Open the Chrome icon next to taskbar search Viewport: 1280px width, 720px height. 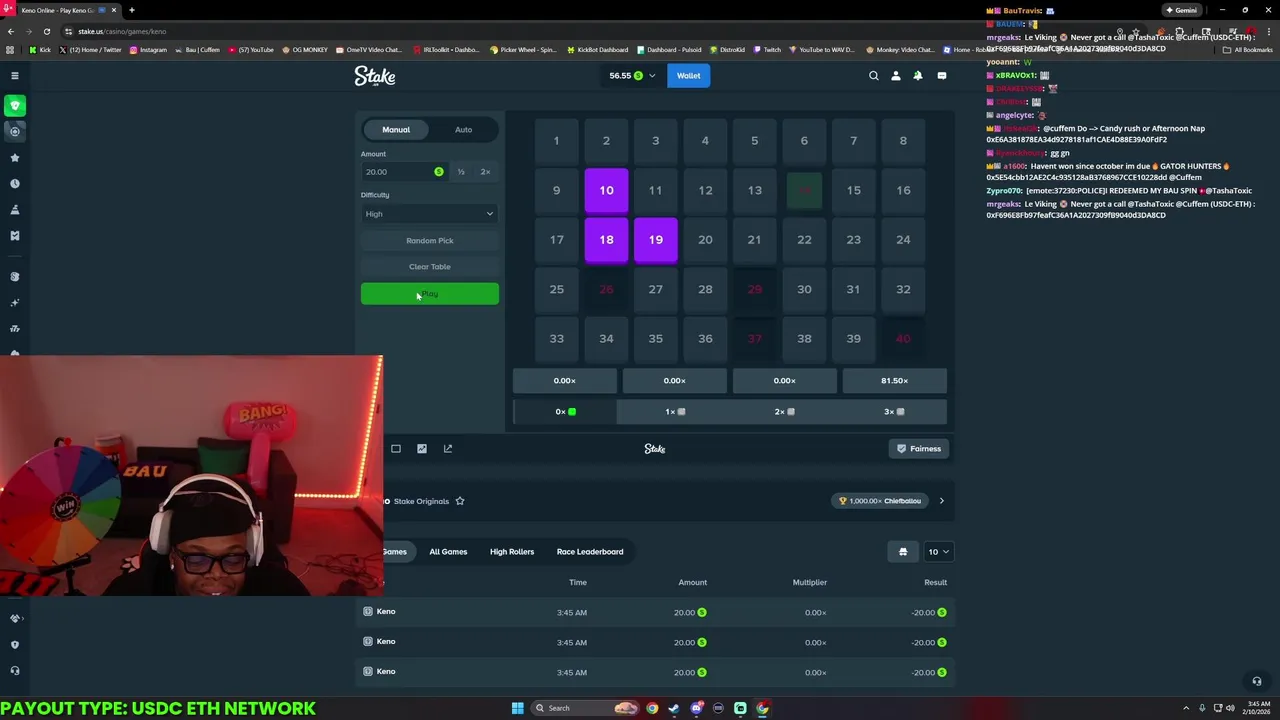(652, 708)
